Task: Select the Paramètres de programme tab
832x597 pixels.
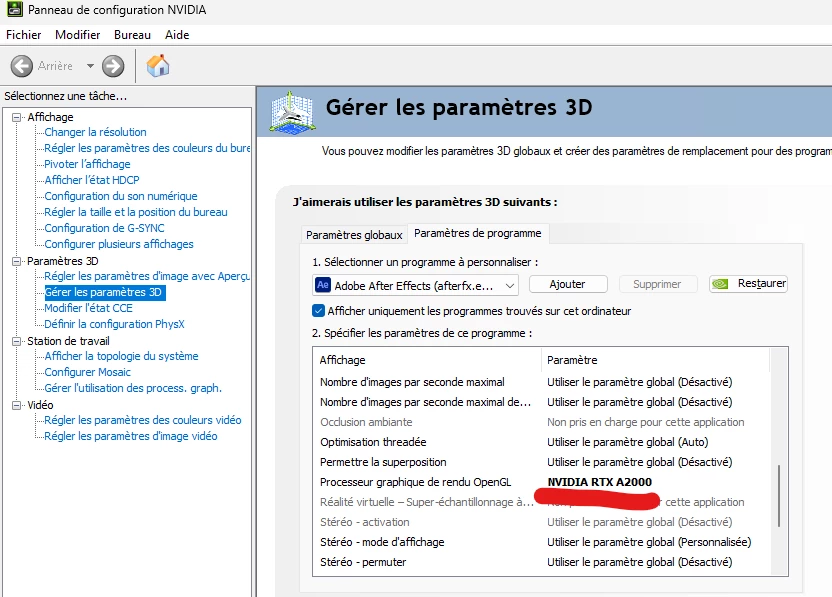Action: 478,233
